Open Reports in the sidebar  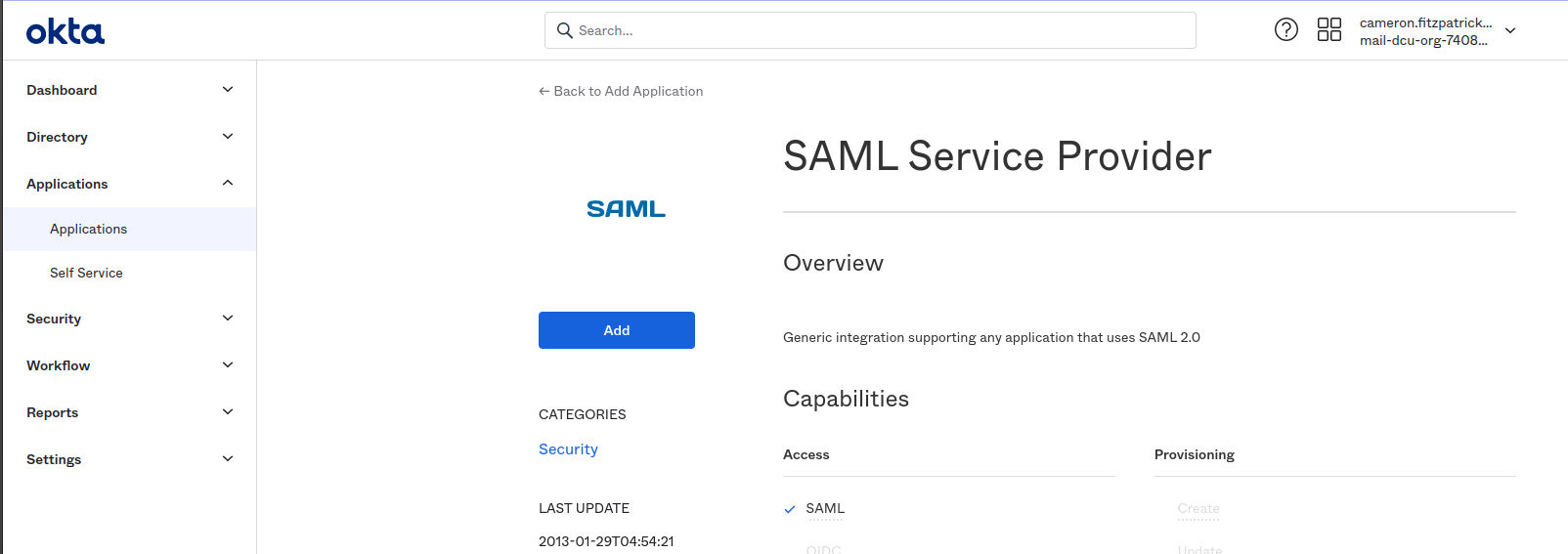[x=52, y=412]
